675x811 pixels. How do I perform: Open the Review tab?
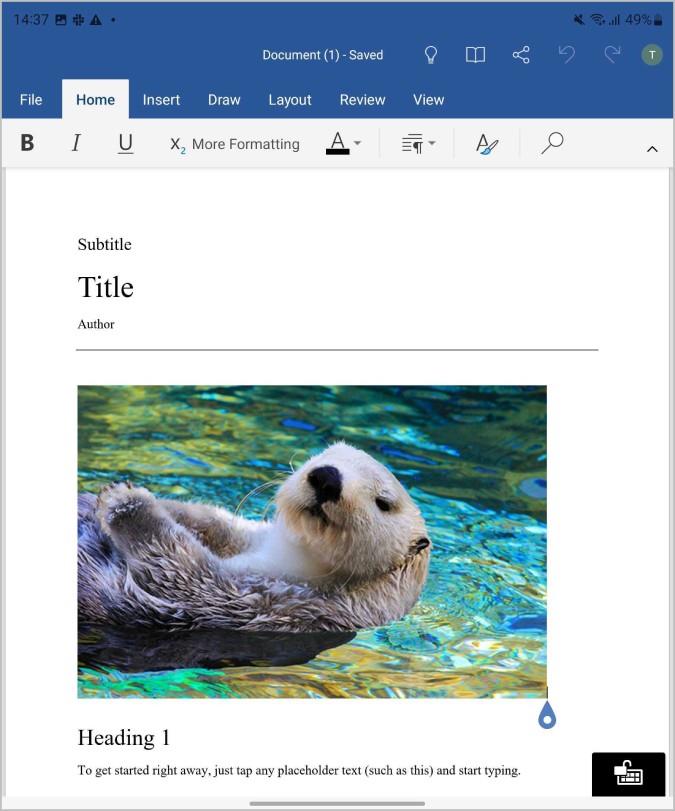[362, 99]
